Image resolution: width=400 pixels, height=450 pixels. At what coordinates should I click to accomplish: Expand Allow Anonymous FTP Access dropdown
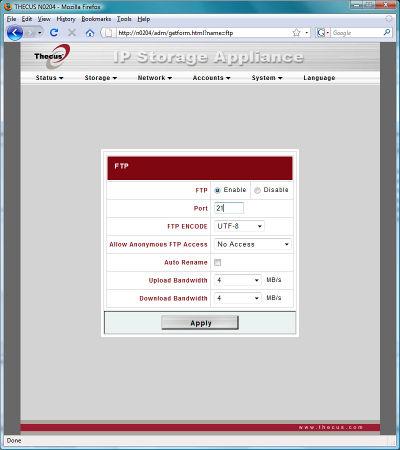click(x=253, y=244)
